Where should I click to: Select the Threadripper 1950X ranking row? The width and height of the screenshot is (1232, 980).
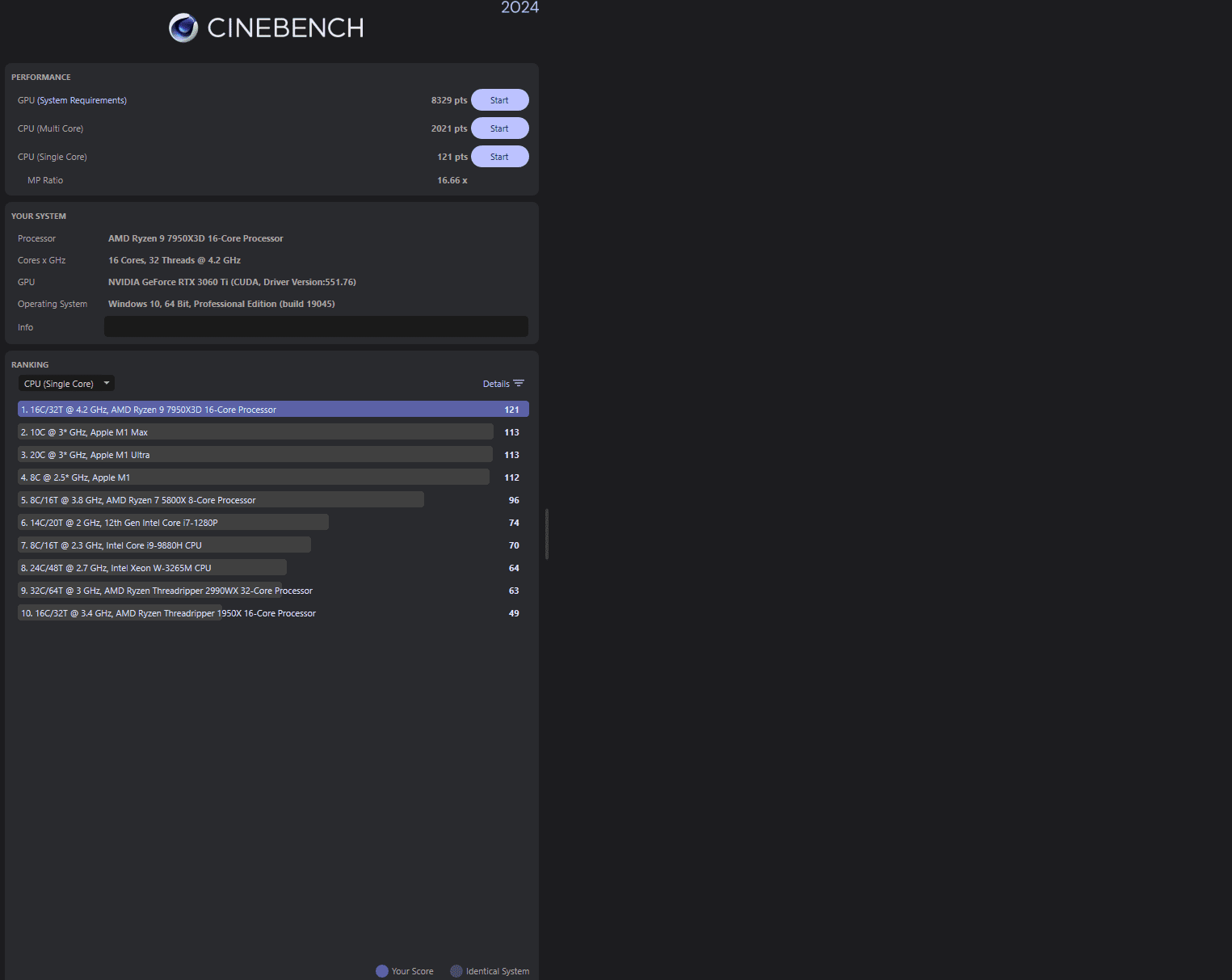pos(273,613)
